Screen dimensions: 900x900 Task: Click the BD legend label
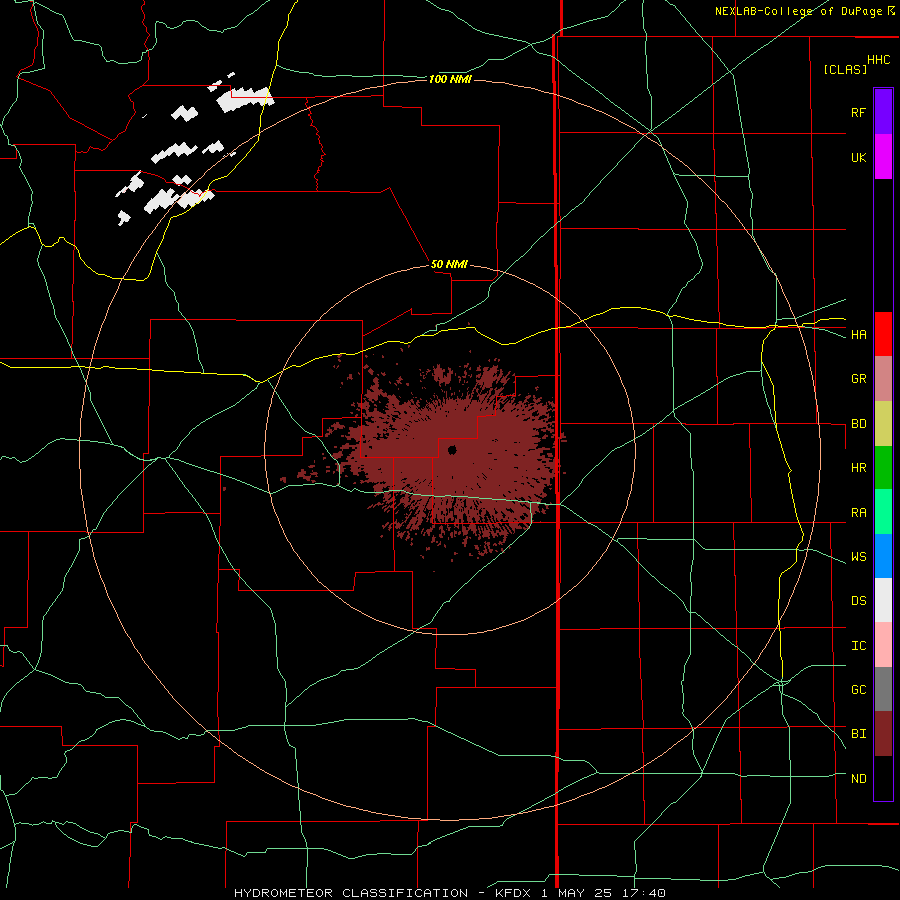858,424
